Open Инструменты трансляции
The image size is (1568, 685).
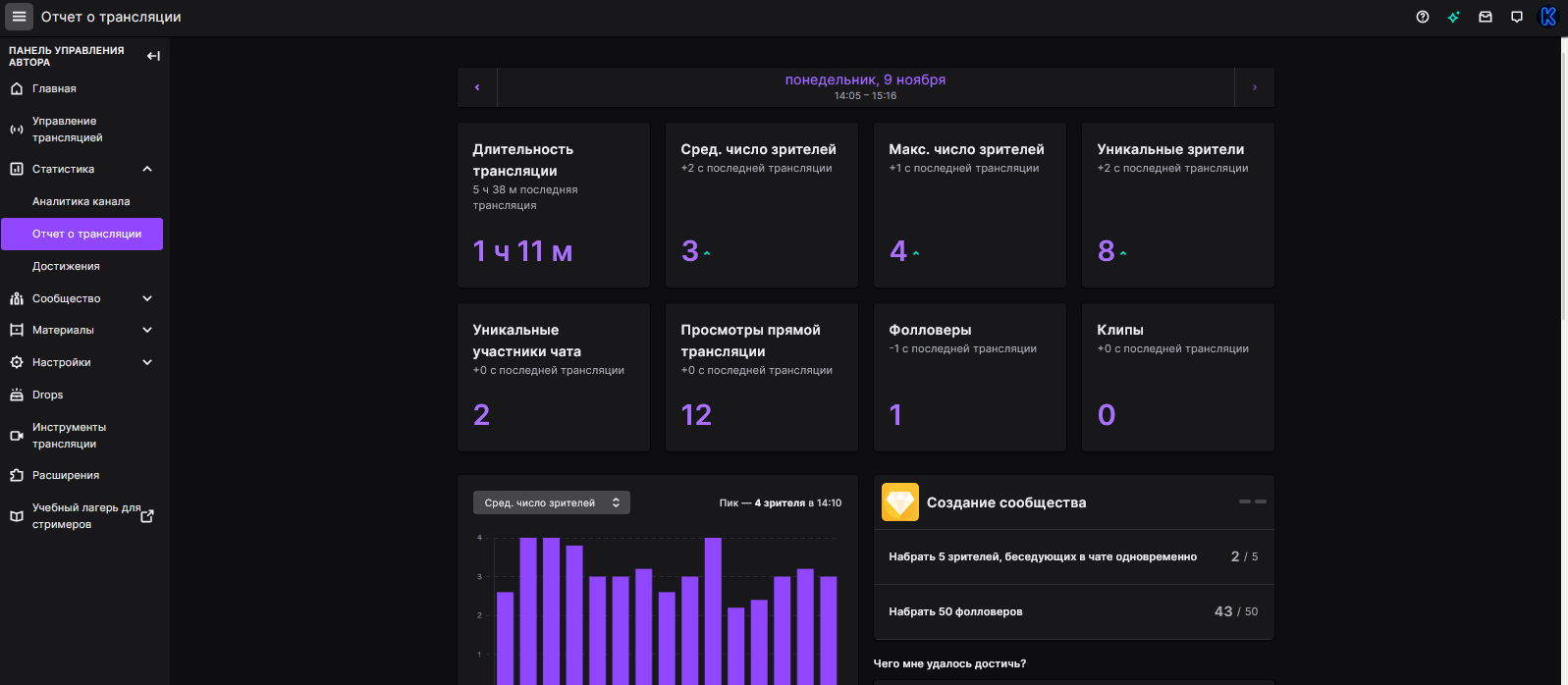[82, 436]
